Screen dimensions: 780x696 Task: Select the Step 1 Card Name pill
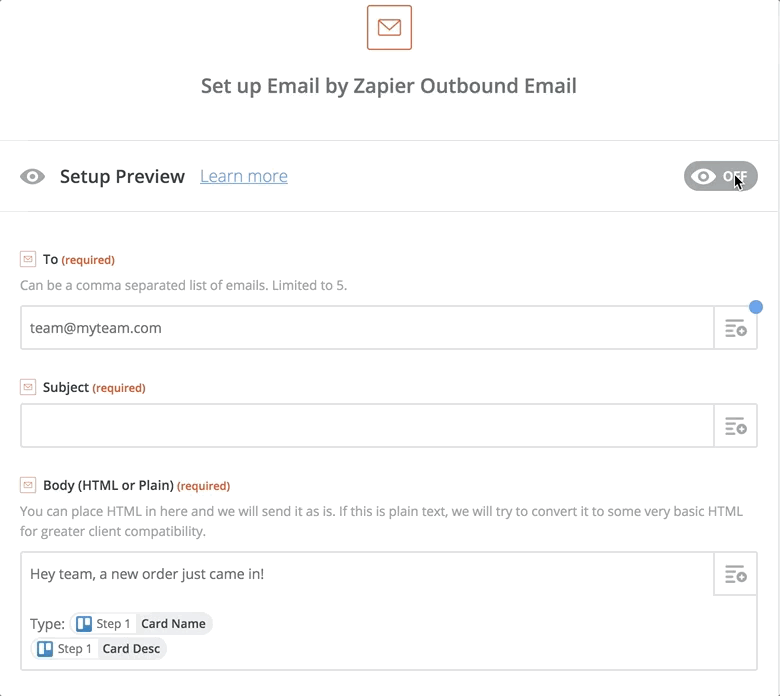pos(141,623)
